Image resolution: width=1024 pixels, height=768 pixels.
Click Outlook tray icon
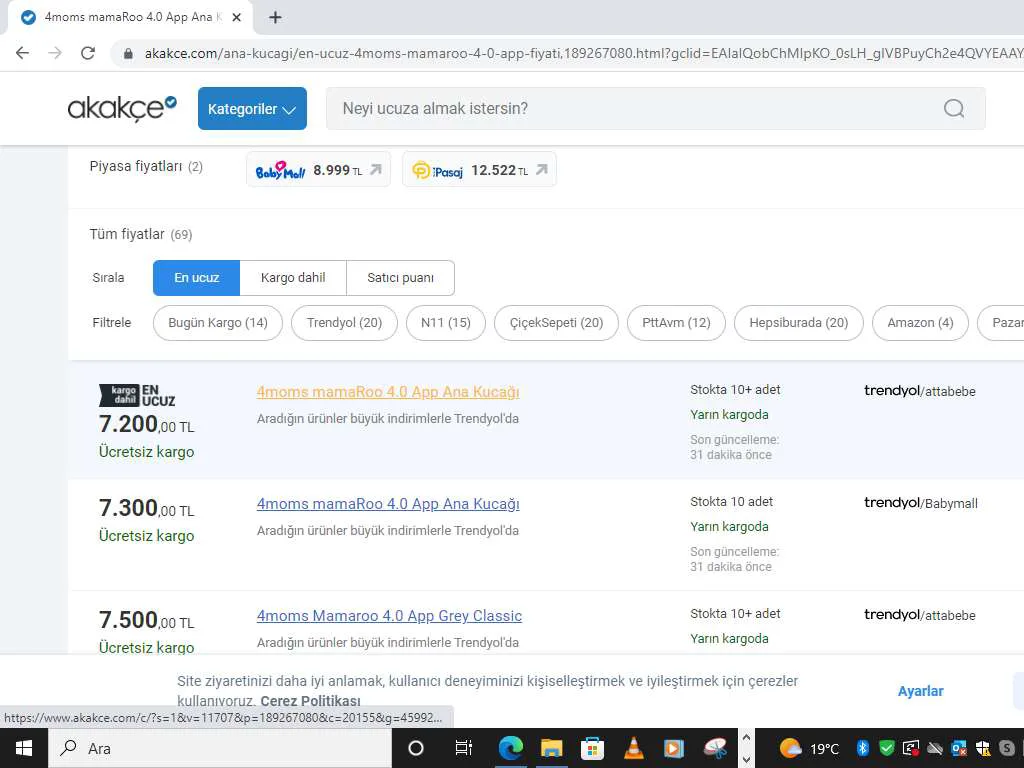(x=959, y=748)
